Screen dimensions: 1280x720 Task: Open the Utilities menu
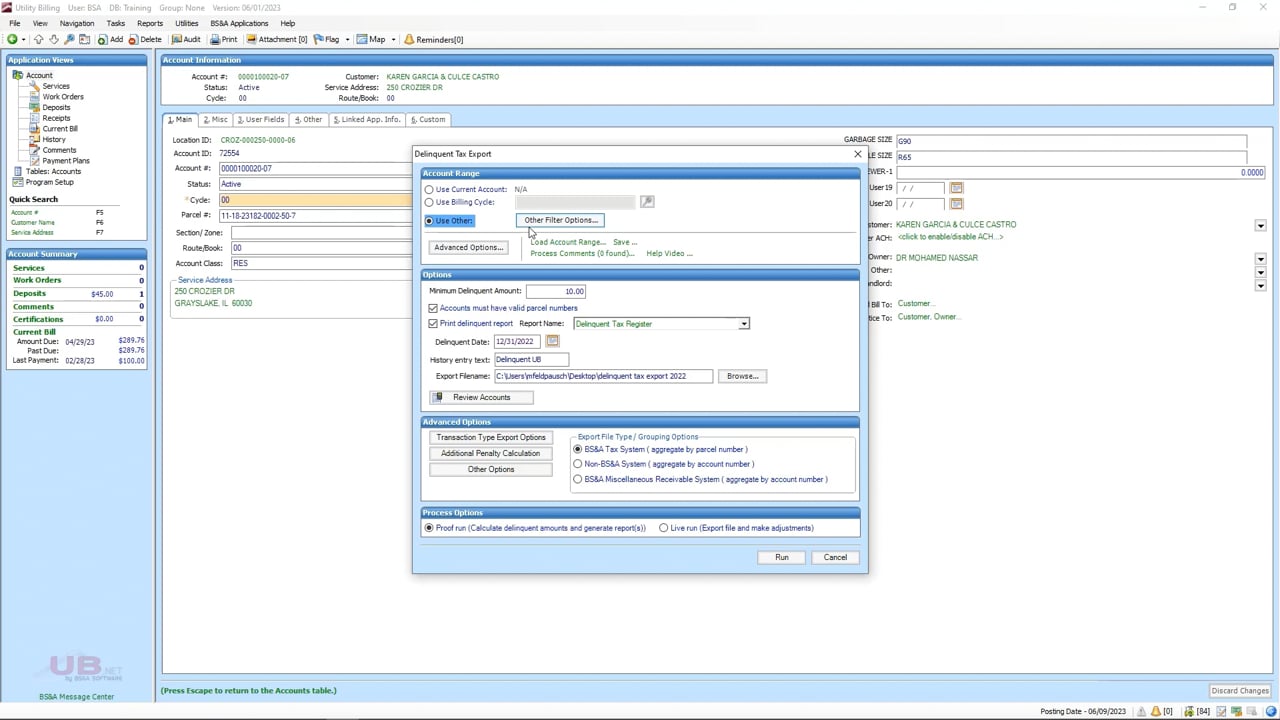(x=186, y=23)
